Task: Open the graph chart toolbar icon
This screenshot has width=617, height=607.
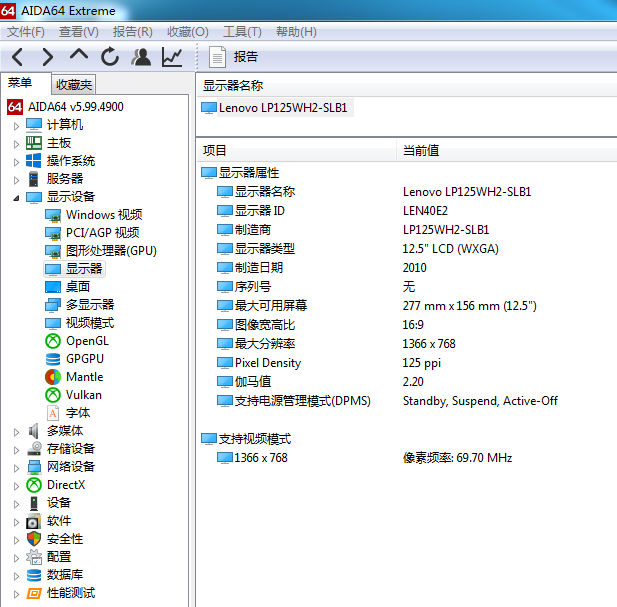Action: [172, 57]
